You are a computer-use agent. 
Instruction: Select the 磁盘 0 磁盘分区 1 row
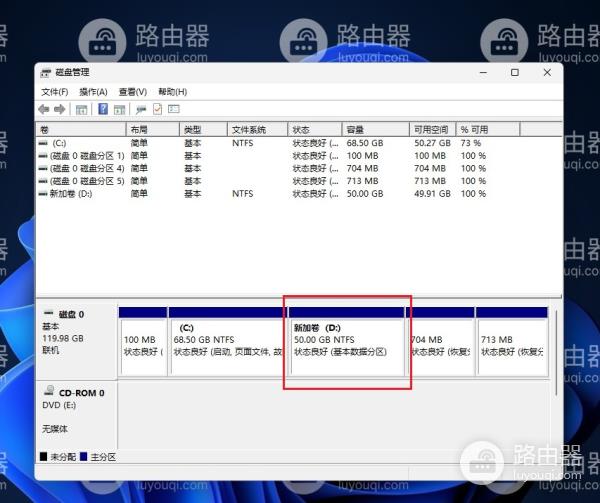pos(262,156)
